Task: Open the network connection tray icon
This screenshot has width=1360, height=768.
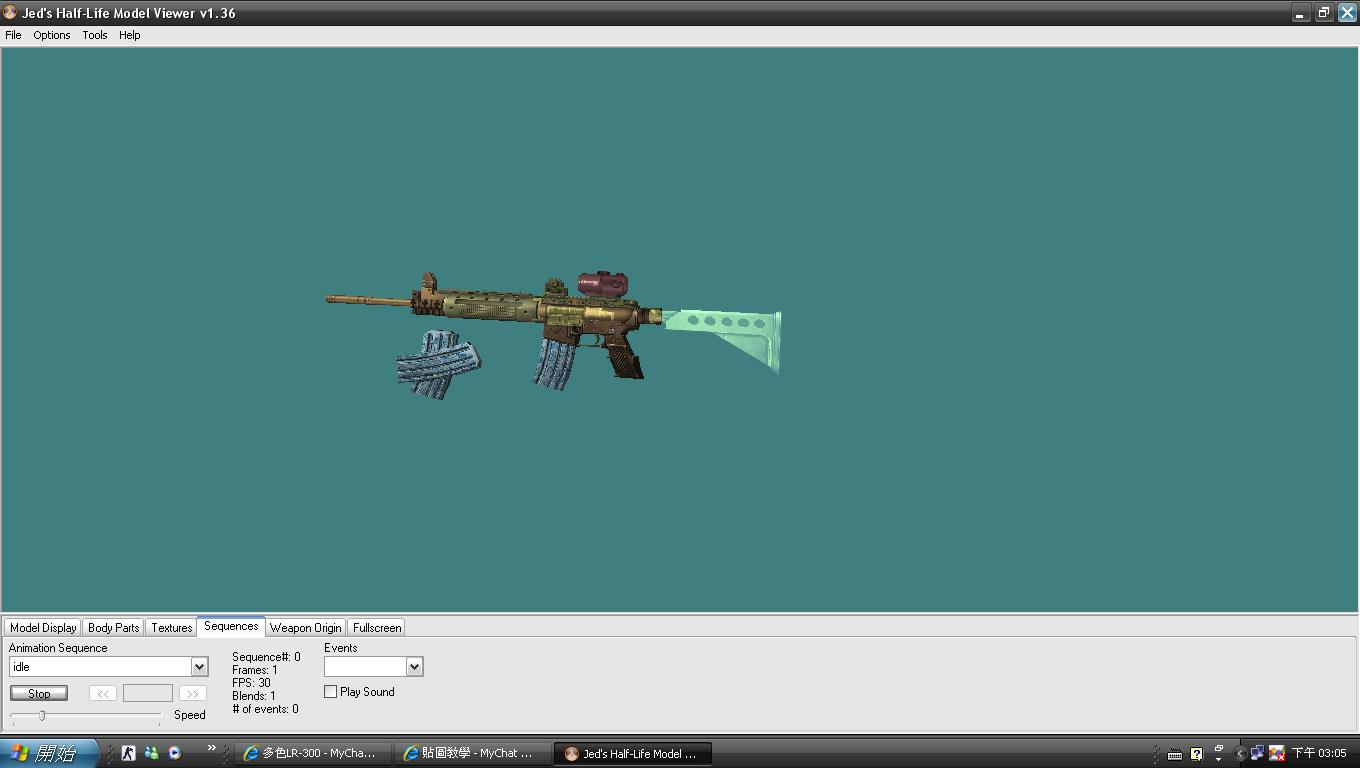Action: 1258,753
